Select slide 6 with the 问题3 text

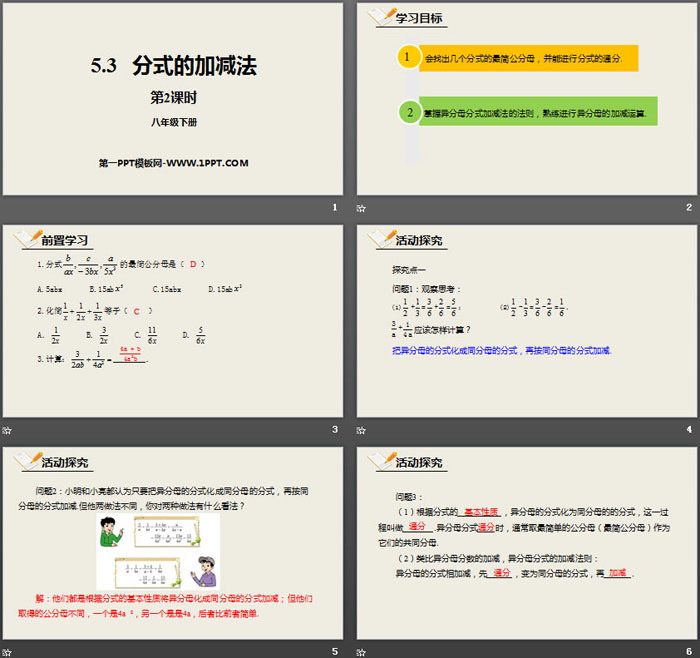527,542
